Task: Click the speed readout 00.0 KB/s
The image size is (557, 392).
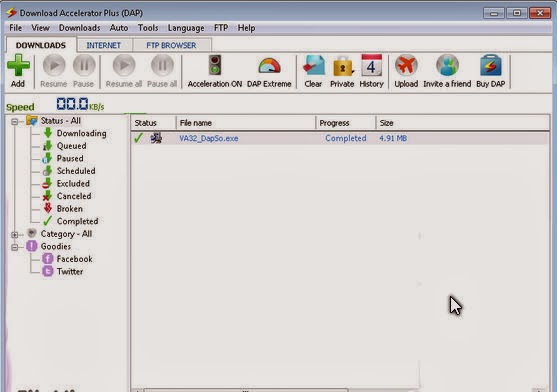Action: pos(80,104)
